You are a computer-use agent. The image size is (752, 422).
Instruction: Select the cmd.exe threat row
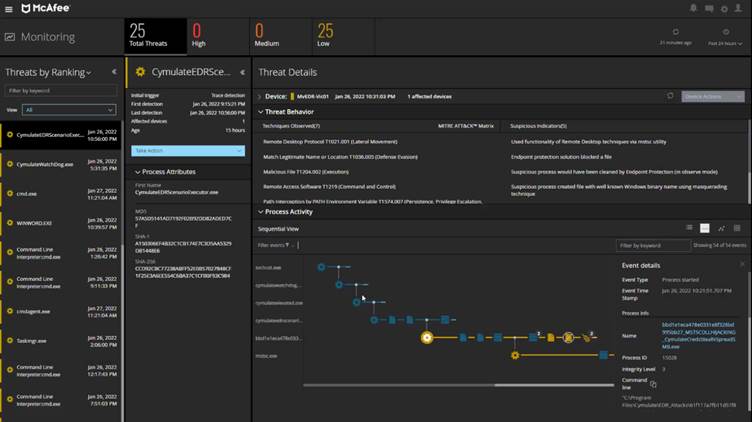coord(61,194)
